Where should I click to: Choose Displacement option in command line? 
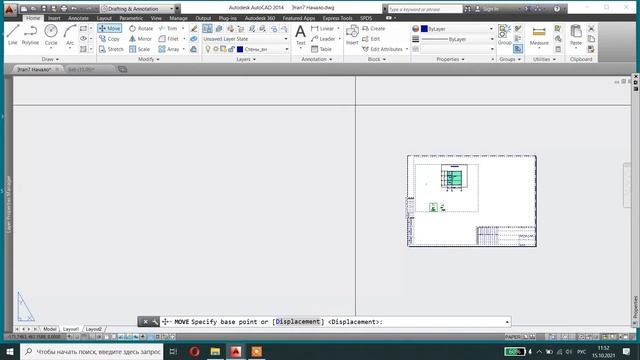click(x=298, y=322)
